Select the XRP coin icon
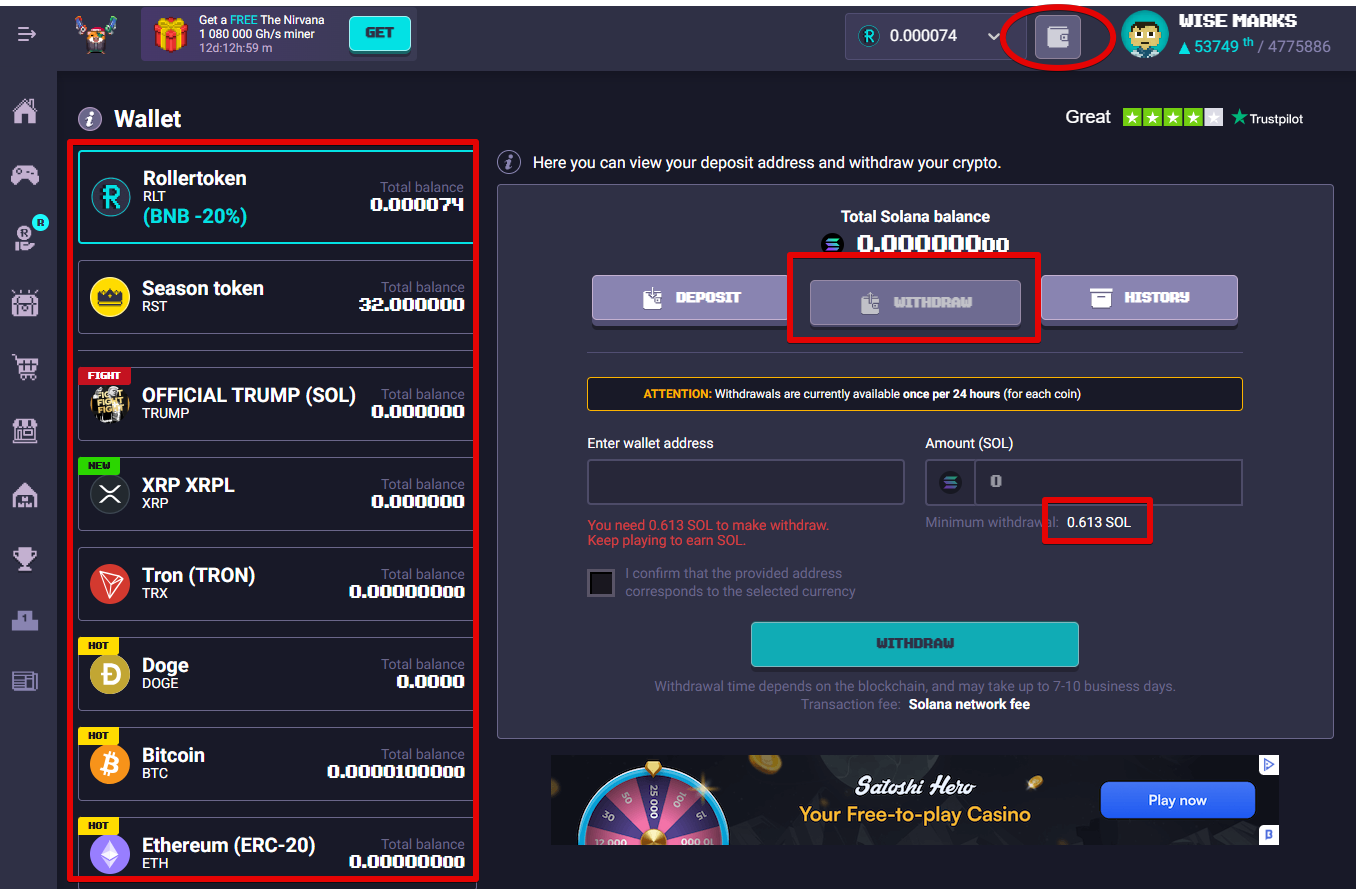The width and height of the screenshot is (1356, 889). (x=110, y=494)
